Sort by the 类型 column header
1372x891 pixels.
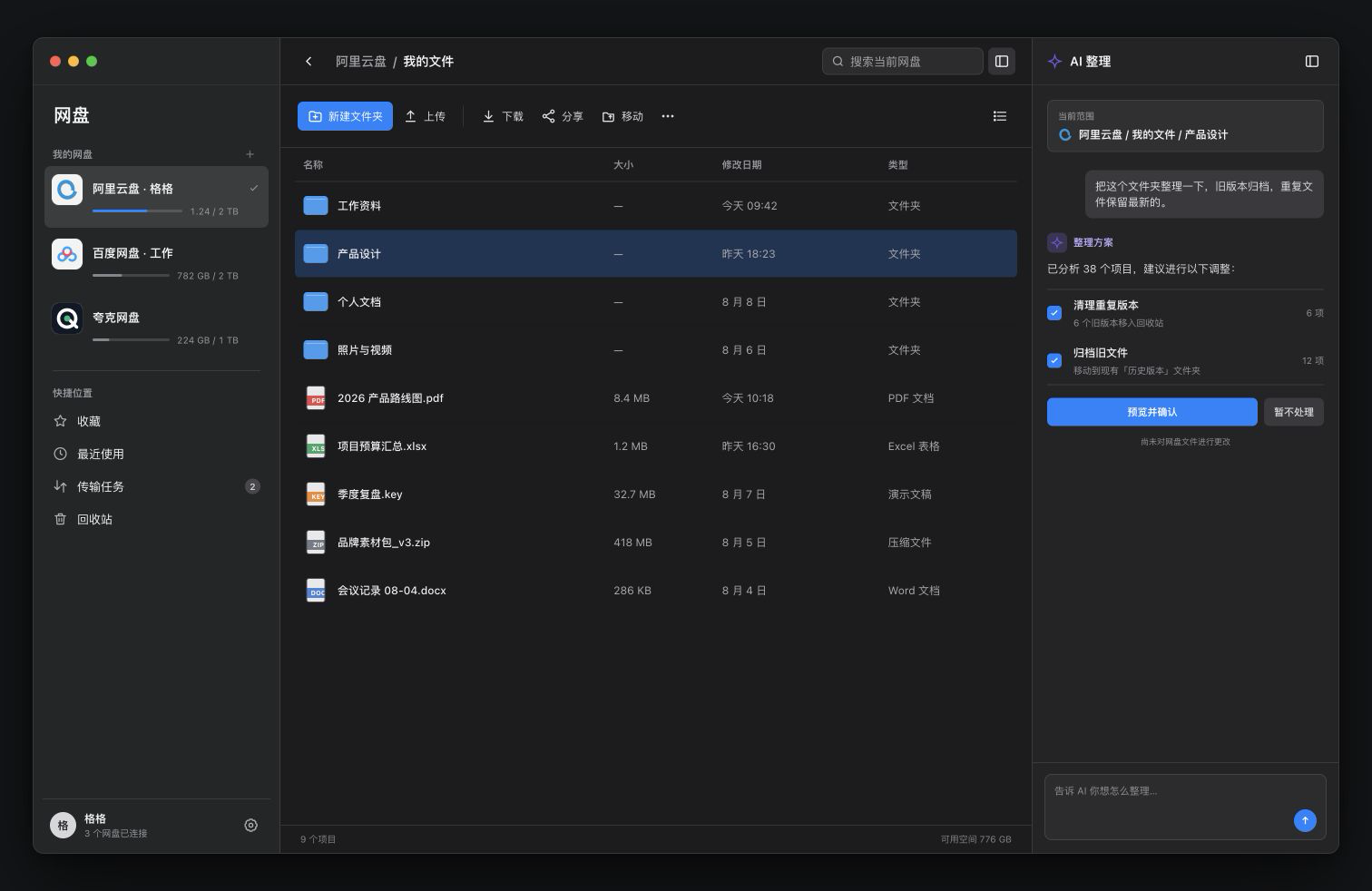click(898, 165)
